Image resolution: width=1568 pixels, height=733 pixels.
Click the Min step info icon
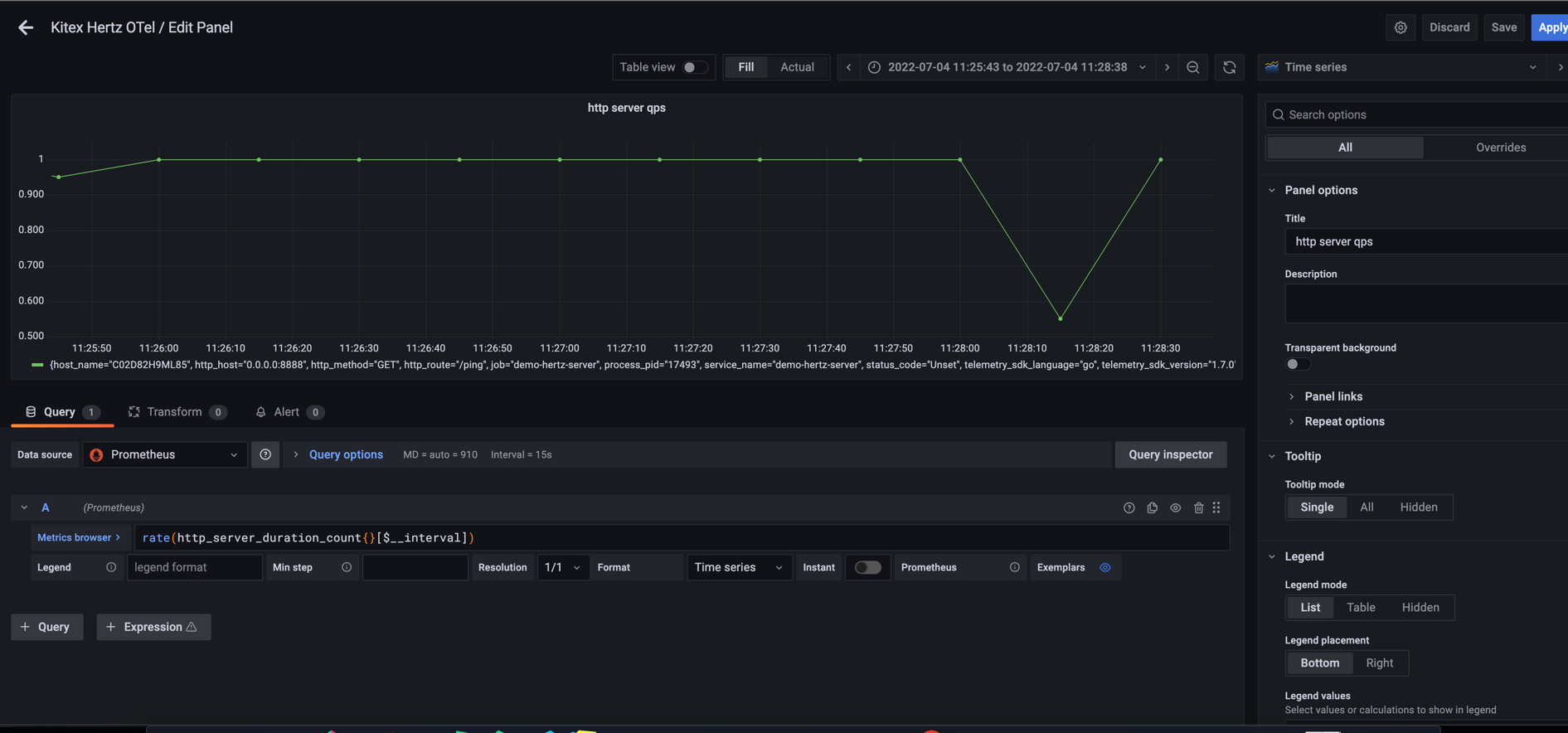pyautogui.click(x=347, y=567)
